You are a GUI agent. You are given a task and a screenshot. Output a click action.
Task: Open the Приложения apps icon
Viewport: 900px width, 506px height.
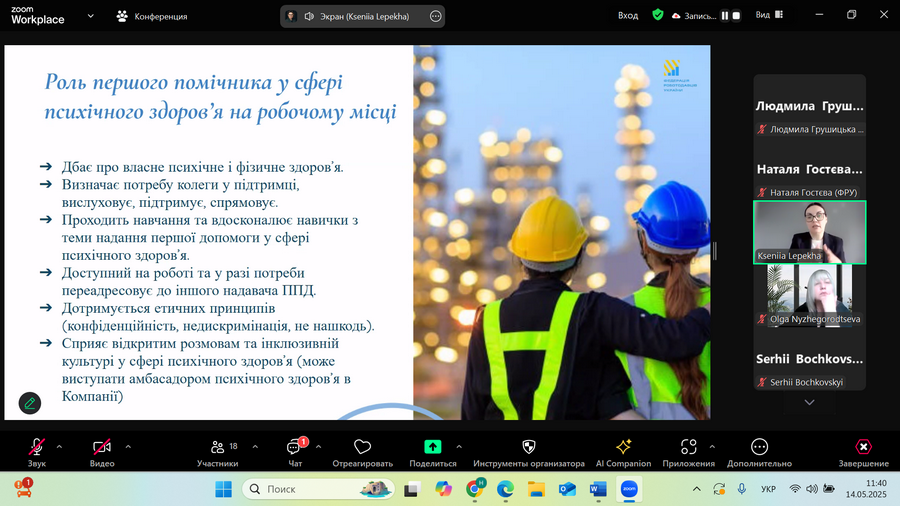point(688,447)
